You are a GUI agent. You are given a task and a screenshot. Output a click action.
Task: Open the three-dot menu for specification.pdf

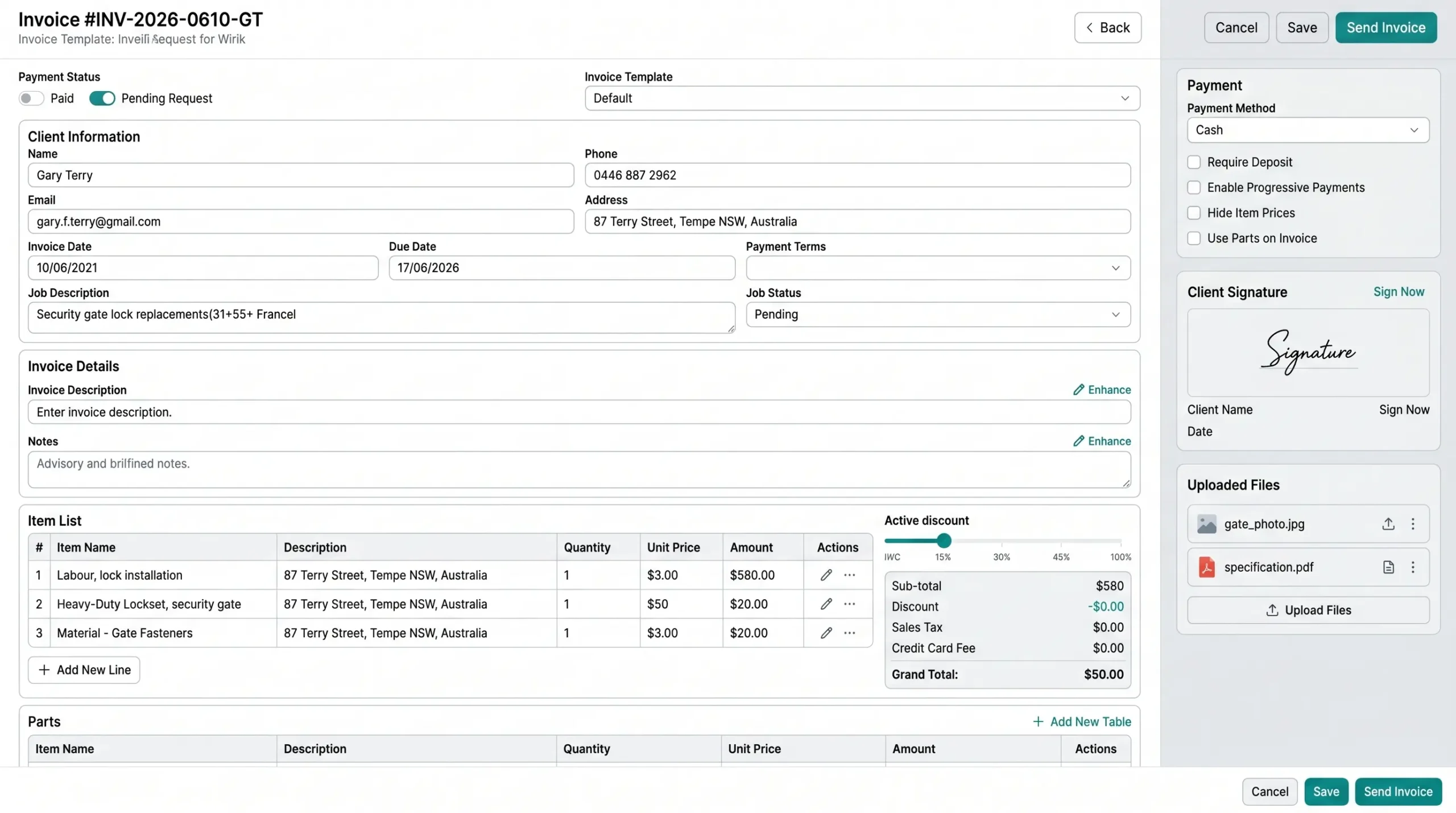(x=1413, y=567)
